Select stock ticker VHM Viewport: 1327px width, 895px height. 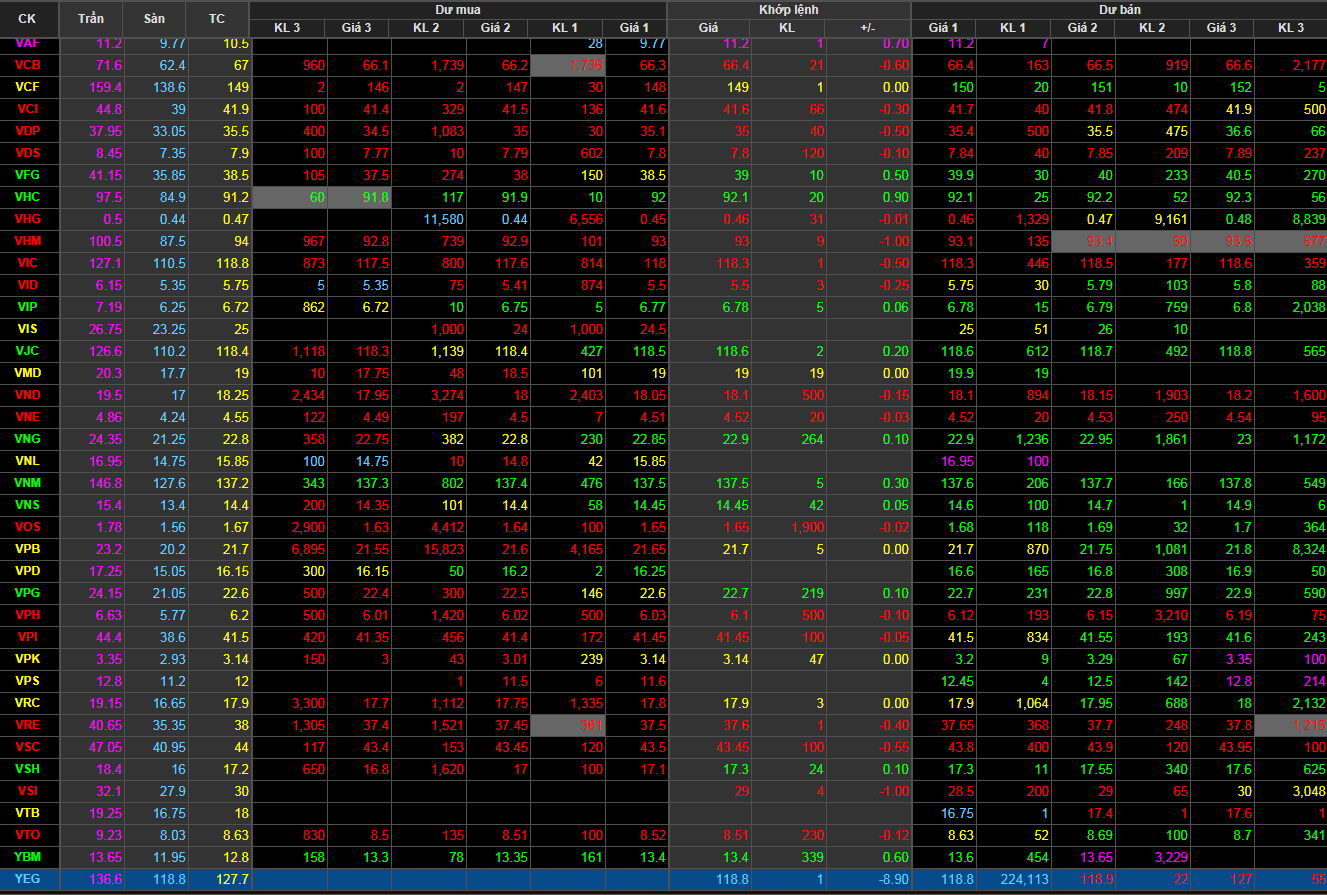tap(28, 241)
